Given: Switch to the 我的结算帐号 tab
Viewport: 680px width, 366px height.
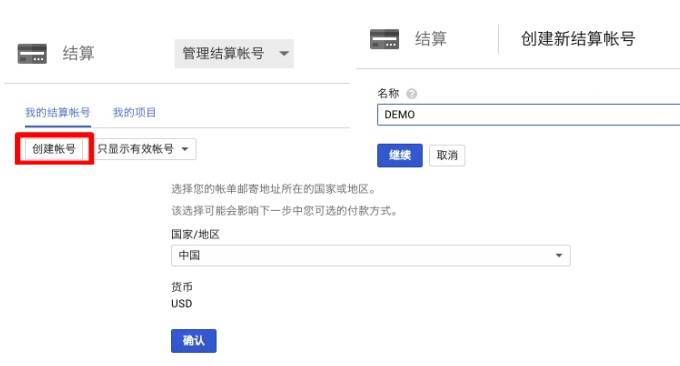Looking at the screenshot, I should (x=58, y=113).
